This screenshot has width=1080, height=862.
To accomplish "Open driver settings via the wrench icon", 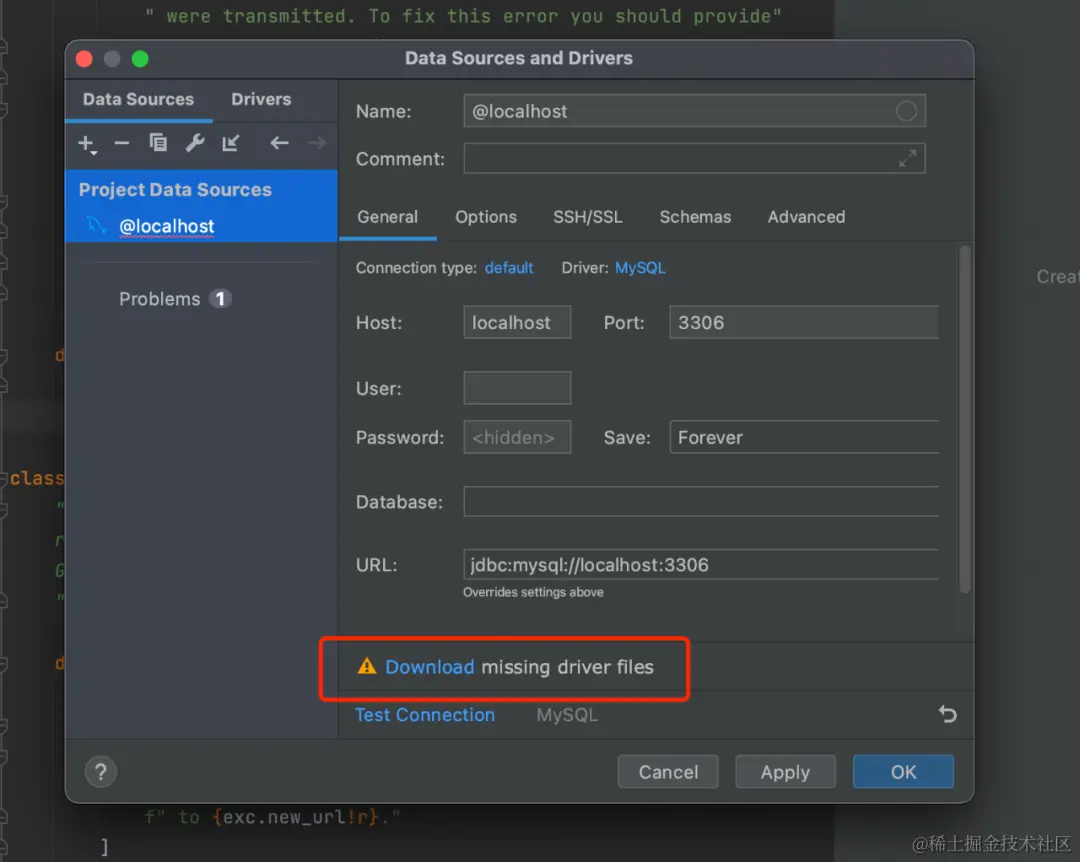I will pos(195,143).
